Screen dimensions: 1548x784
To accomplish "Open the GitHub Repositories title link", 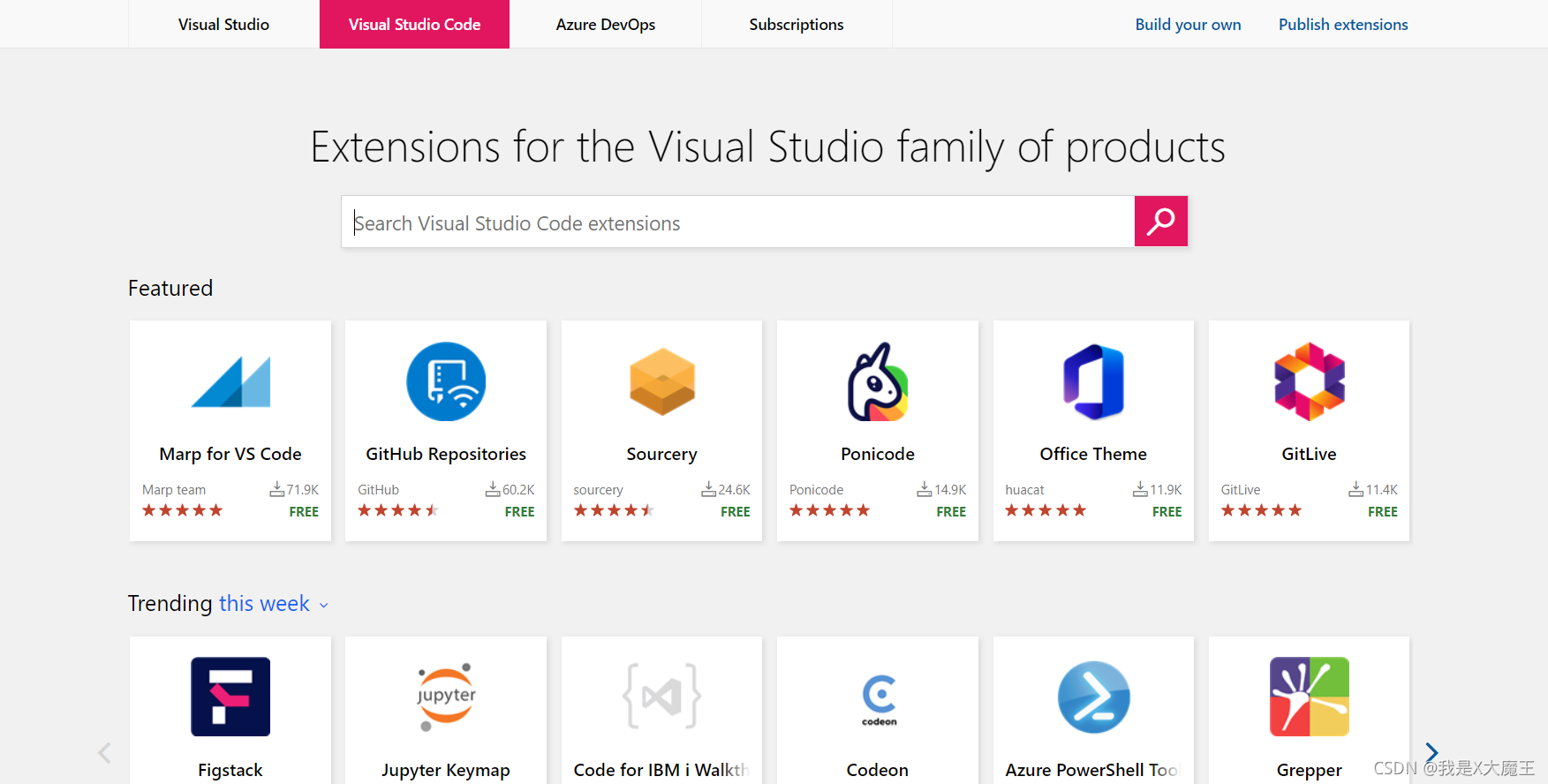I will pos(446,454).
